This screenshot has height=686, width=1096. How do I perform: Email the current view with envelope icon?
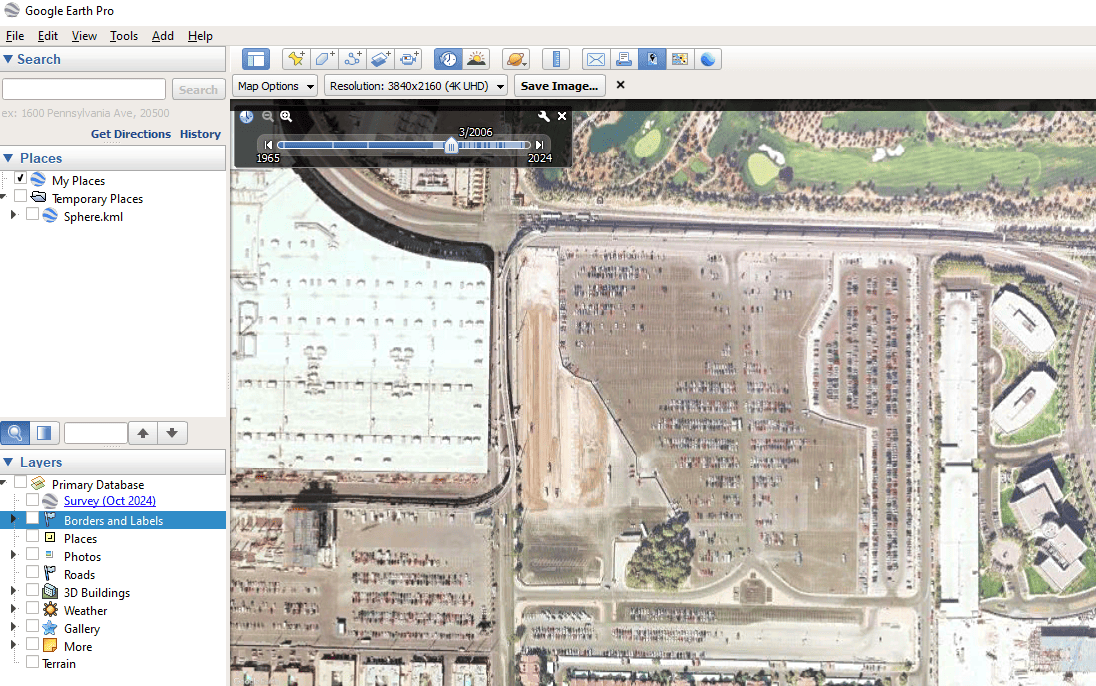[x=596, y=59]
